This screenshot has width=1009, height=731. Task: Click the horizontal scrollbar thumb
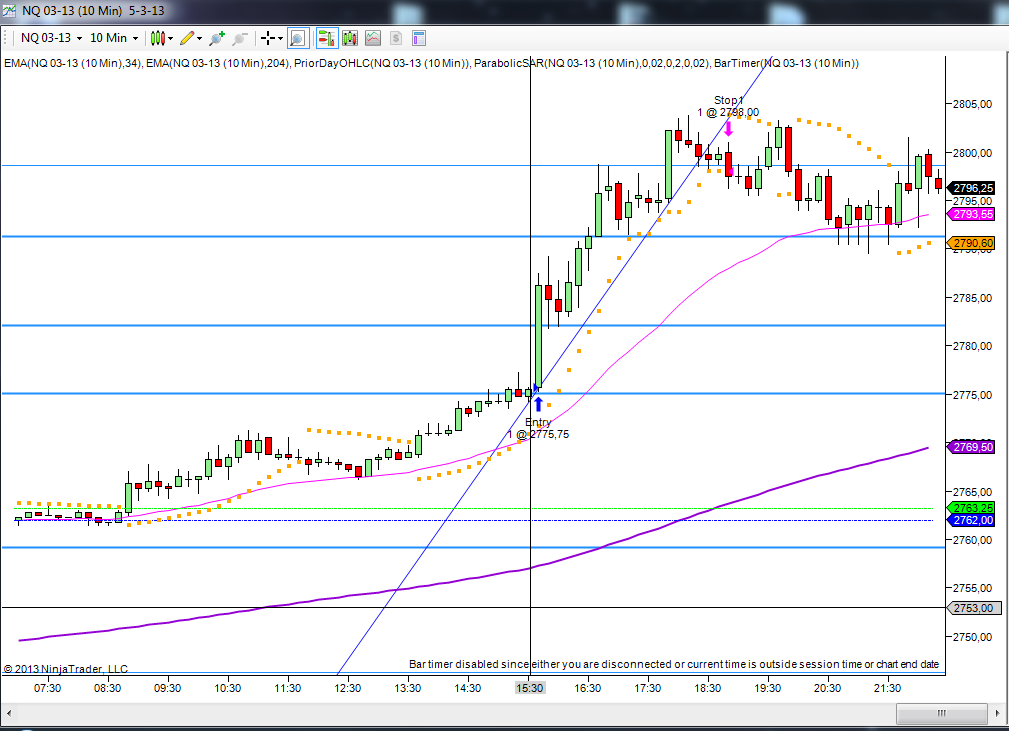[941, 713]
